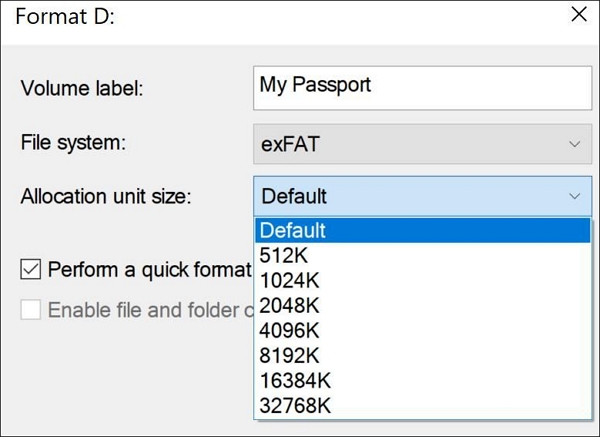Close the Format D: dialog
Image resolution: width=600 pixels, height=437 pixels.
click(x=578, y=15)
